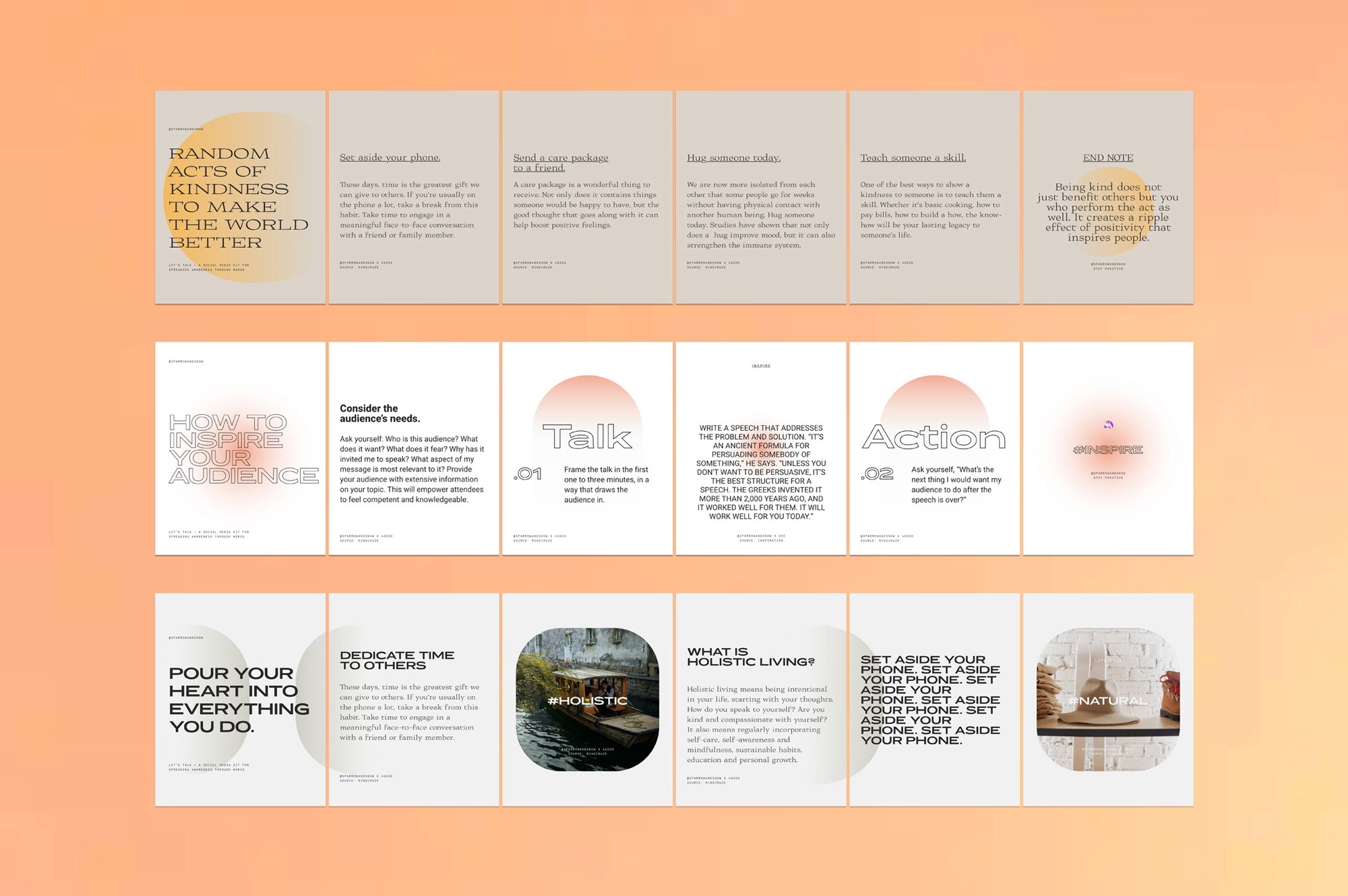Click the ".02" step number
This screenshot has height=896, width=1348.
(x=877, y=474)
